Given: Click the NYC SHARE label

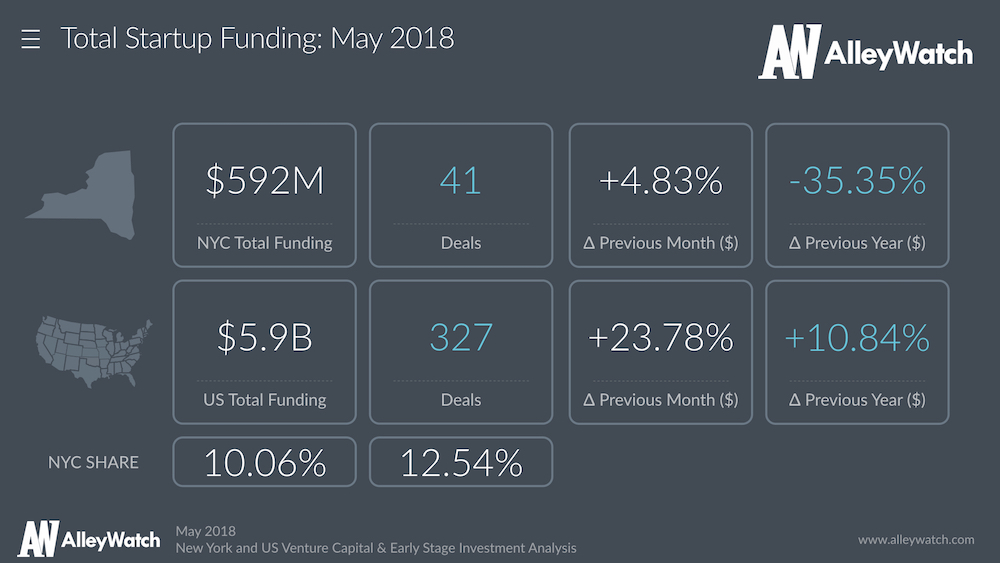Looking at the screenshot, I should 93,462.
